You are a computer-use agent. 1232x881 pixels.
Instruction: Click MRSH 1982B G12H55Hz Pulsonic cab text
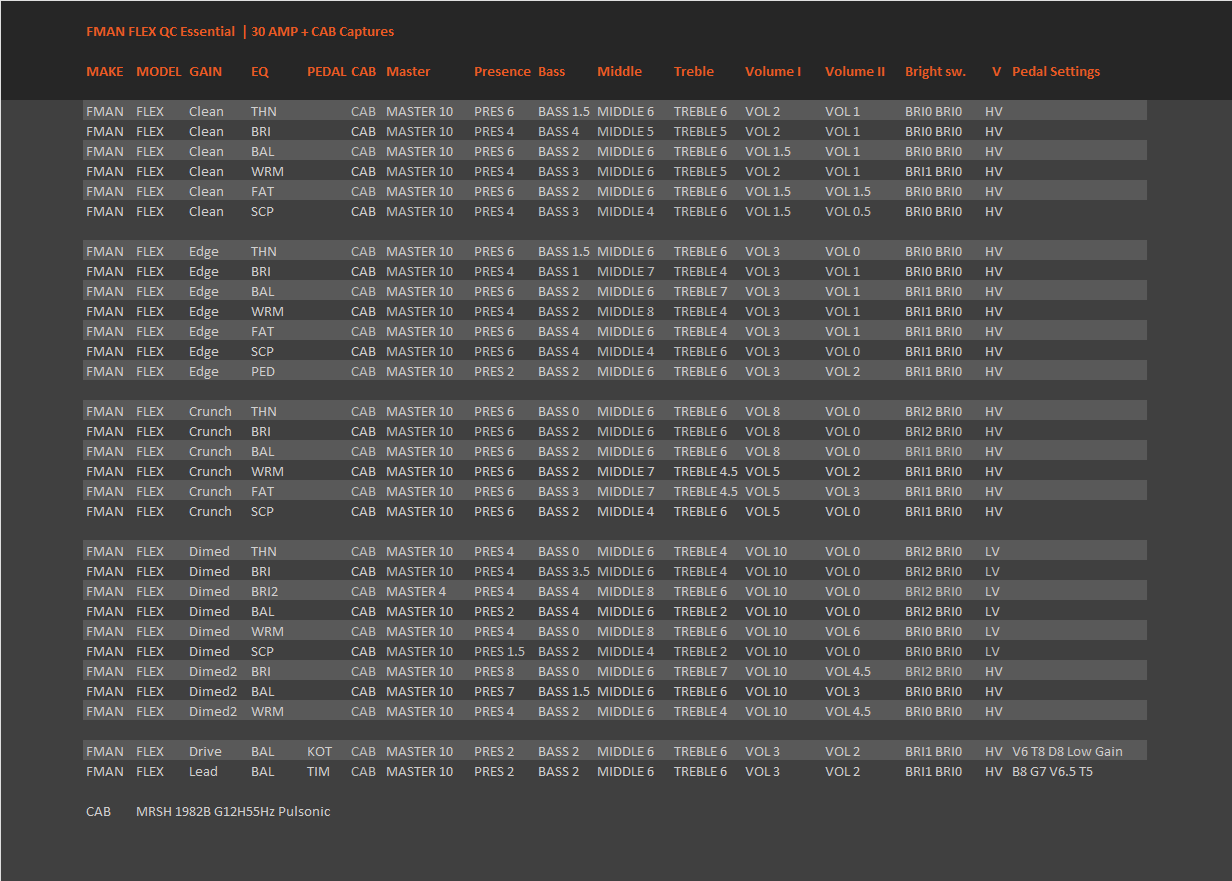click(233, 812)
